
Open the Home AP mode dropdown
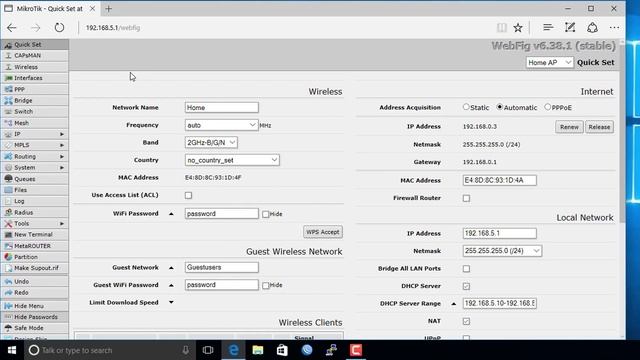click(x=549, y=62)
